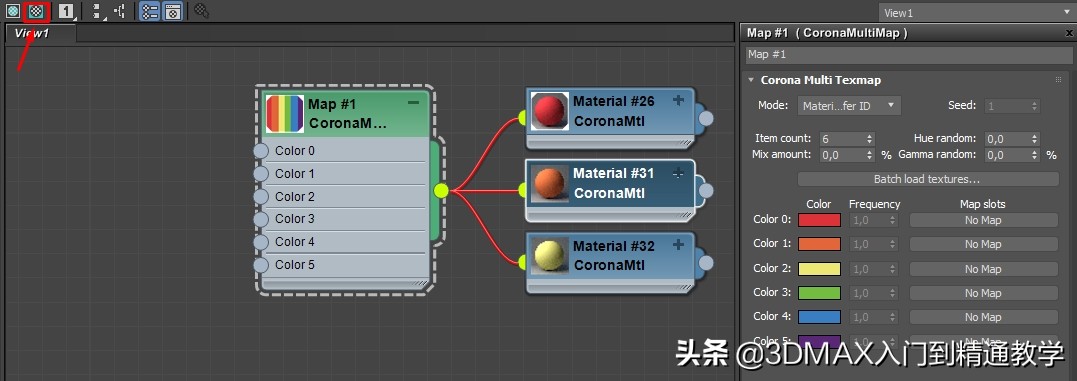Toggle the Parameter Editor panel icon
This screenshot has width=1077, height=381.
tap(173, 11)
